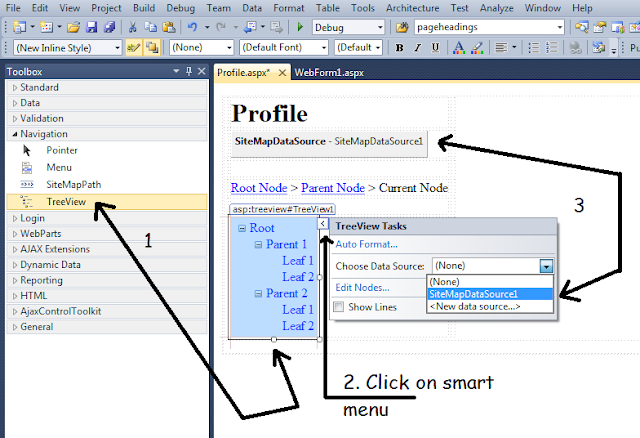Open the Tools menu
Screen dimensions: 640x438
(363, 8)
